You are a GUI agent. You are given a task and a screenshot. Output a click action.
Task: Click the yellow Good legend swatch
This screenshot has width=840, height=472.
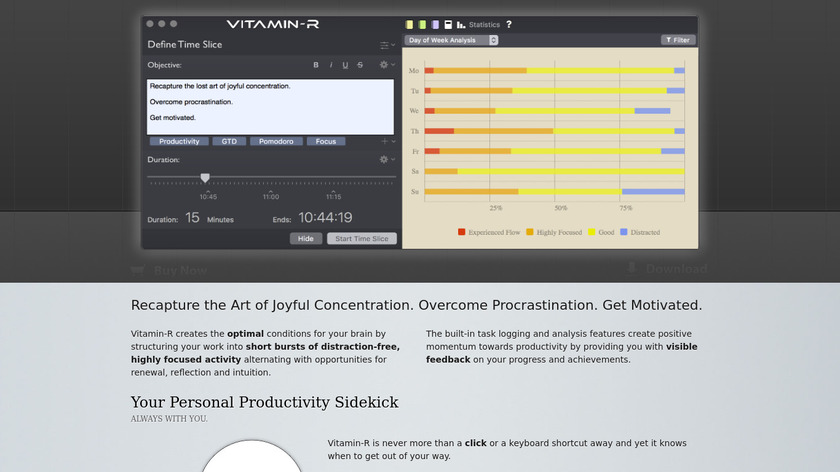591,232
